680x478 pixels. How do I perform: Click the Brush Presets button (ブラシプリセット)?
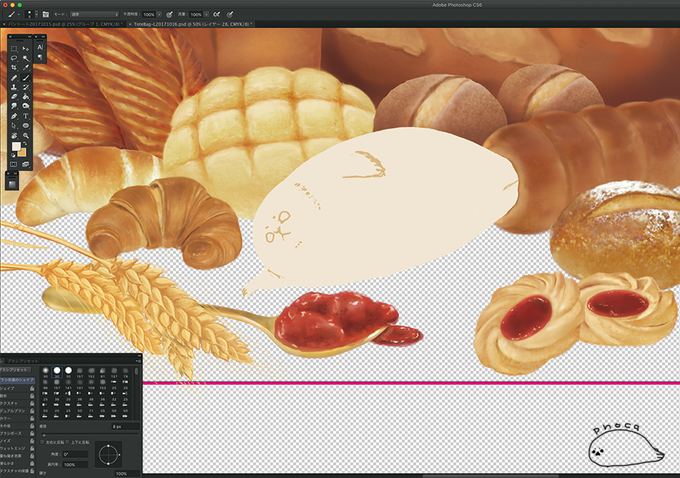coord(15,370)
